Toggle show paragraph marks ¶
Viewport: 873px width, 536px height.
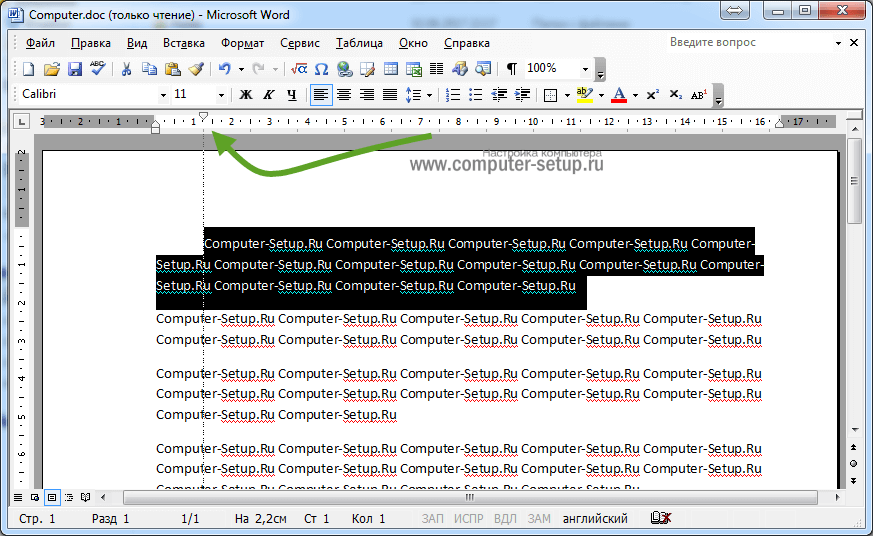pos(512,69)
